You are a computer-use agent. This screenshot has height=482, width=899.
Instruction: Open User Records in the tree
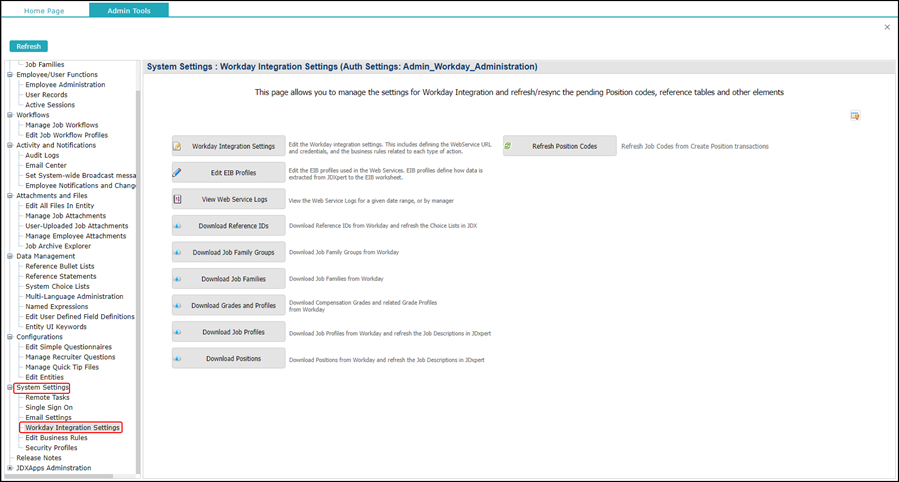click(46, 95)
